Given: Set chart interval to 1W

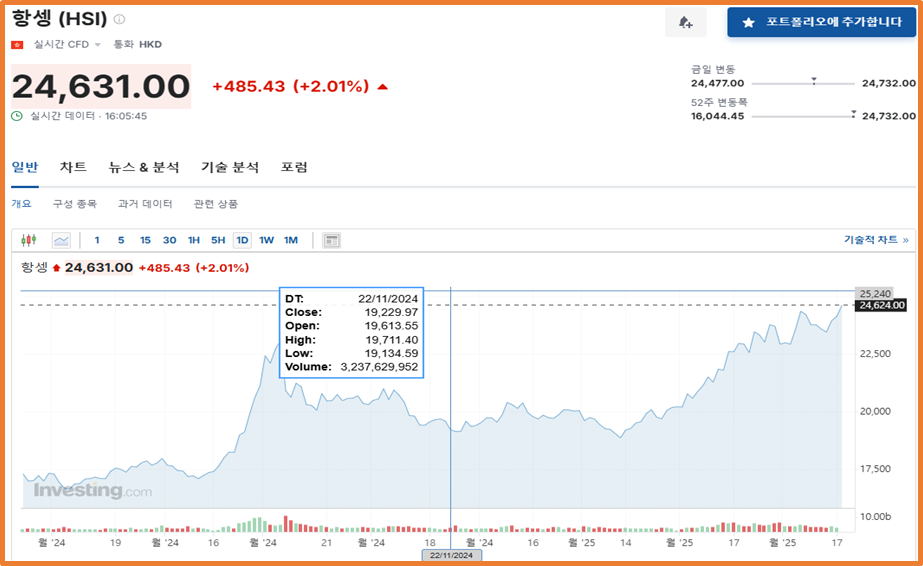Looking at the screenshot, I should 267,240.
